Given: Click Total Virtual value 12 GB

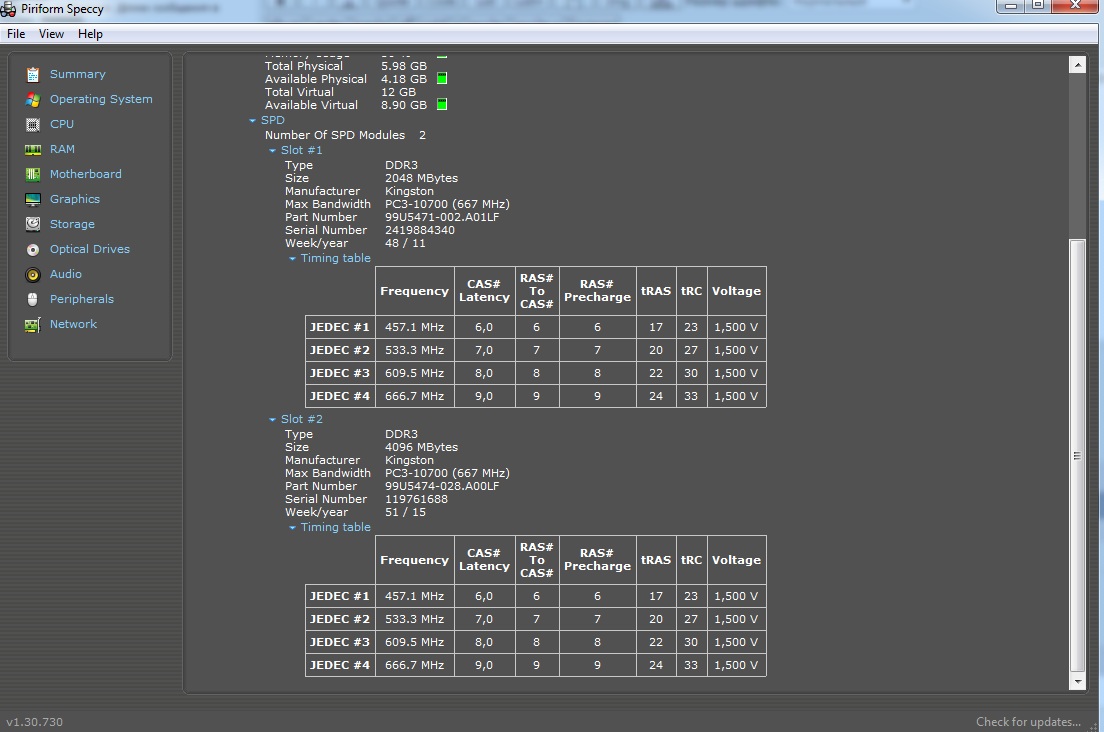Looking at the screenshot, I should [x=399, y=92].
